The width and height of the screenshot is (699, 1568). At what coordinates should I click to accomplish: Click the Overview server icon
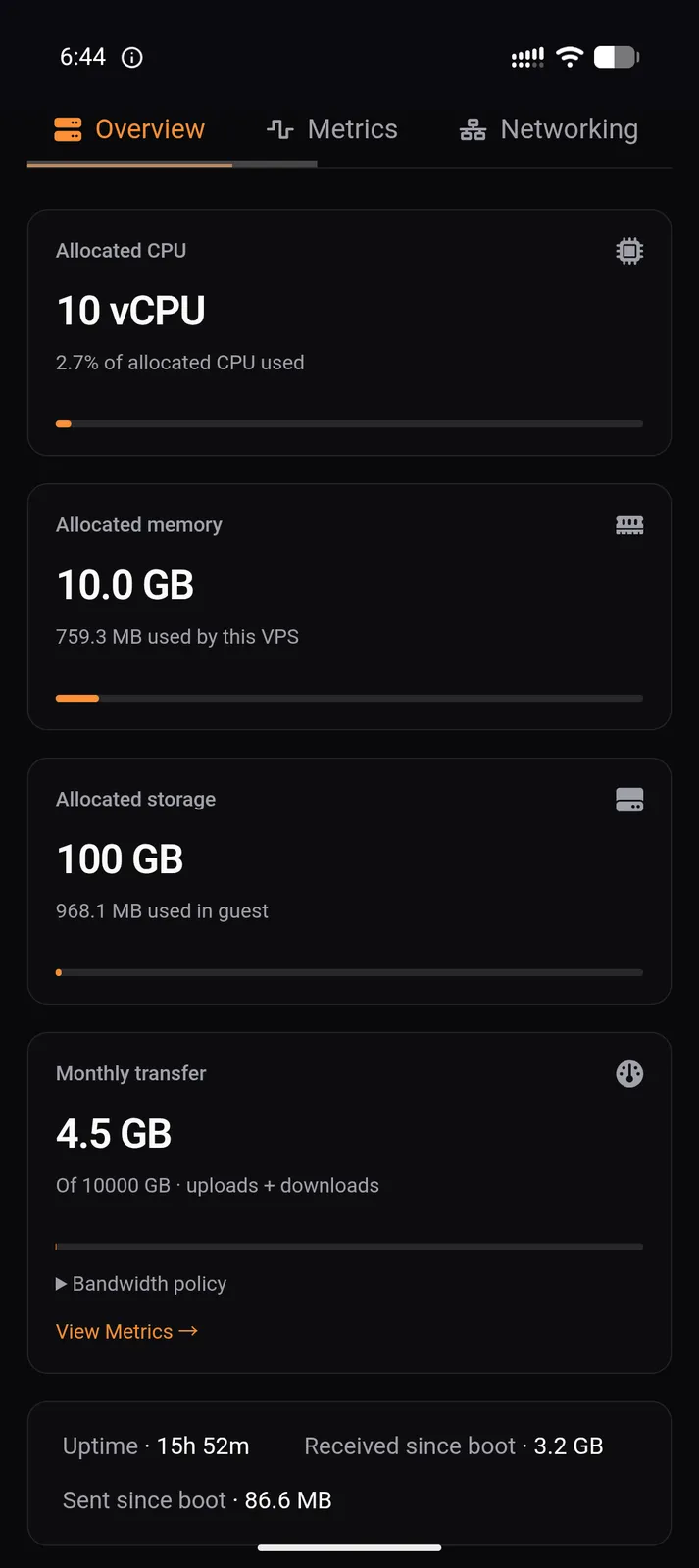(68, 129)
